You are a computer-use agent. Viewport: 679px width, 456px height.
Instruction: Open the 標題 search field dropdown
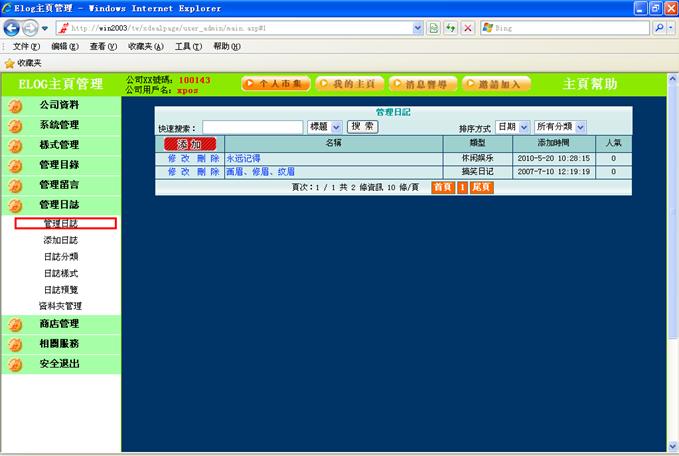(x=336, y=127)
